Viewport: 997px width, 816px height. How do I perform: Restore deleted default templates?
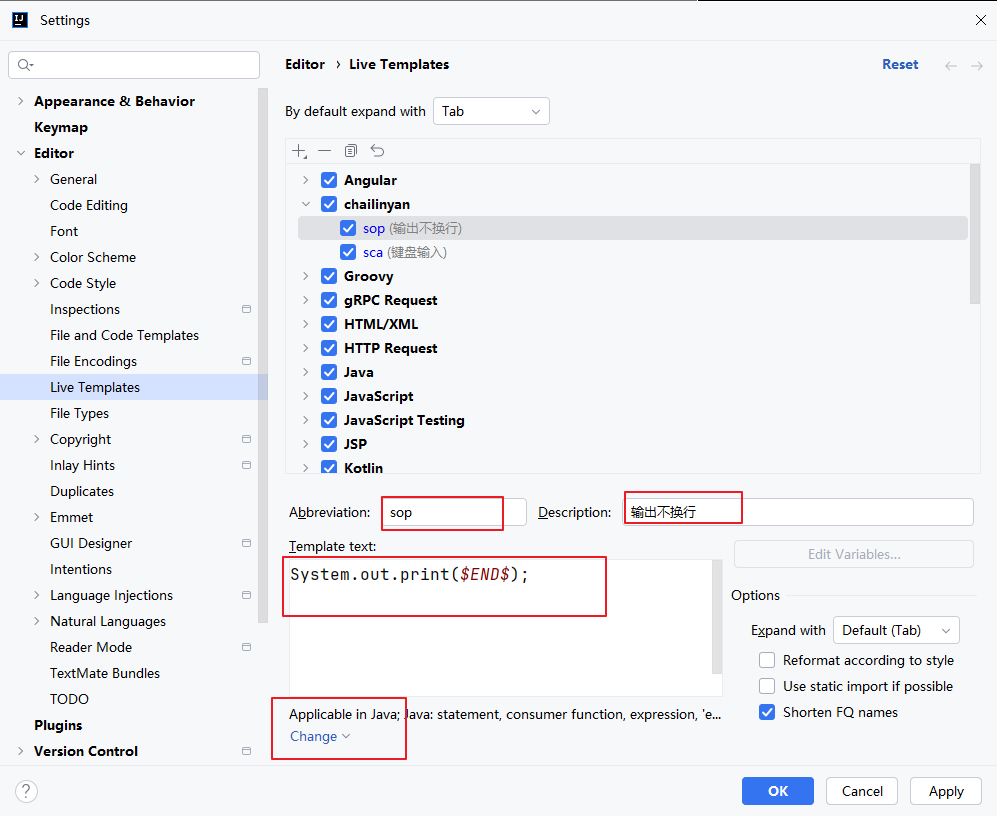coord(377,151)
